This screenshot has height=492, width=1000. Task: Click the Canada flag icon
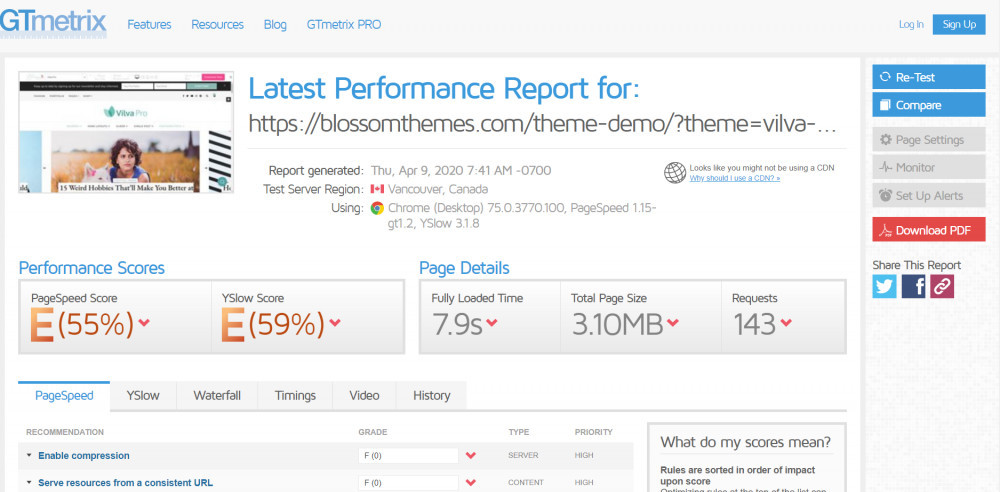coord(377,189)
